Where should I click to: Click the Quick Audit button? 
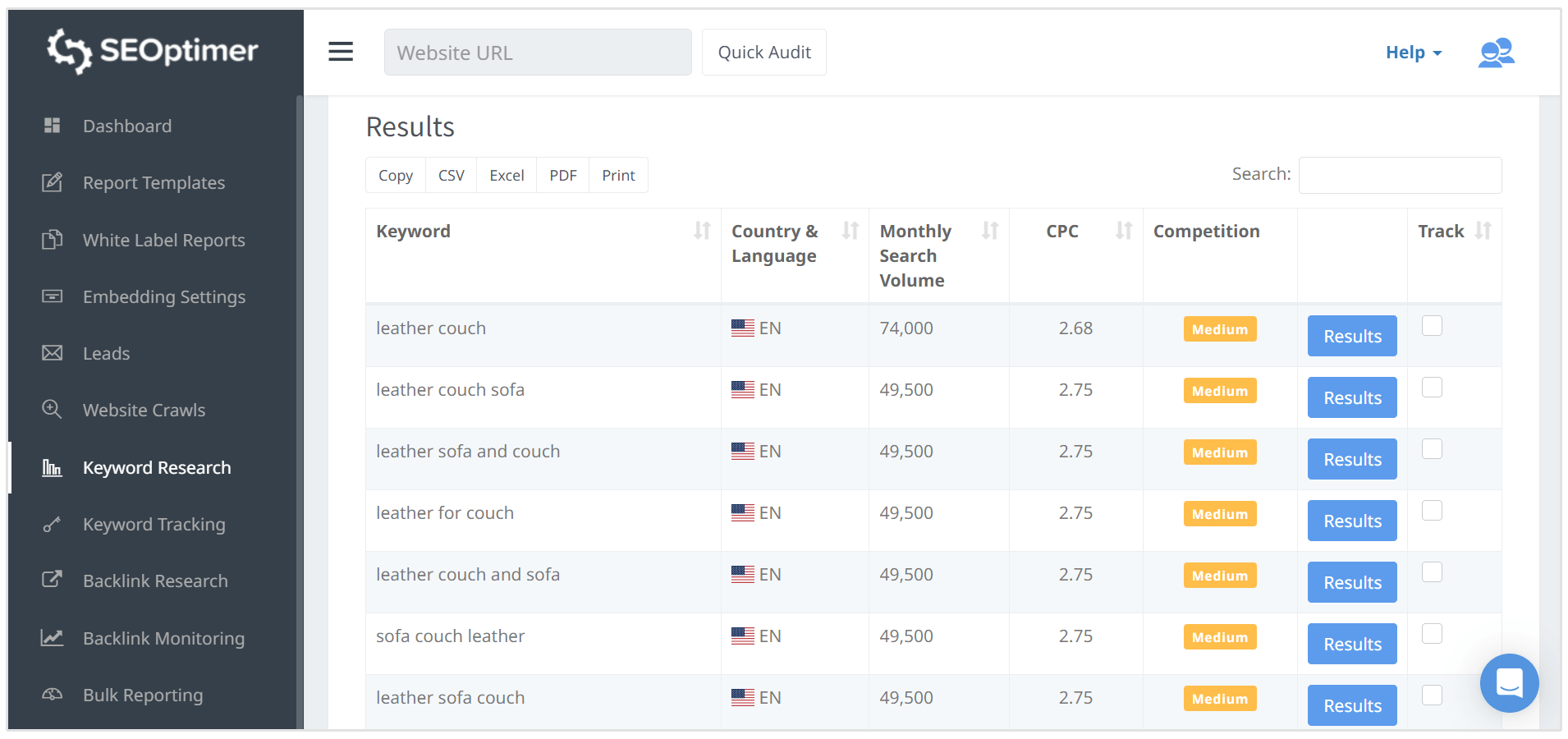point(763,53)
